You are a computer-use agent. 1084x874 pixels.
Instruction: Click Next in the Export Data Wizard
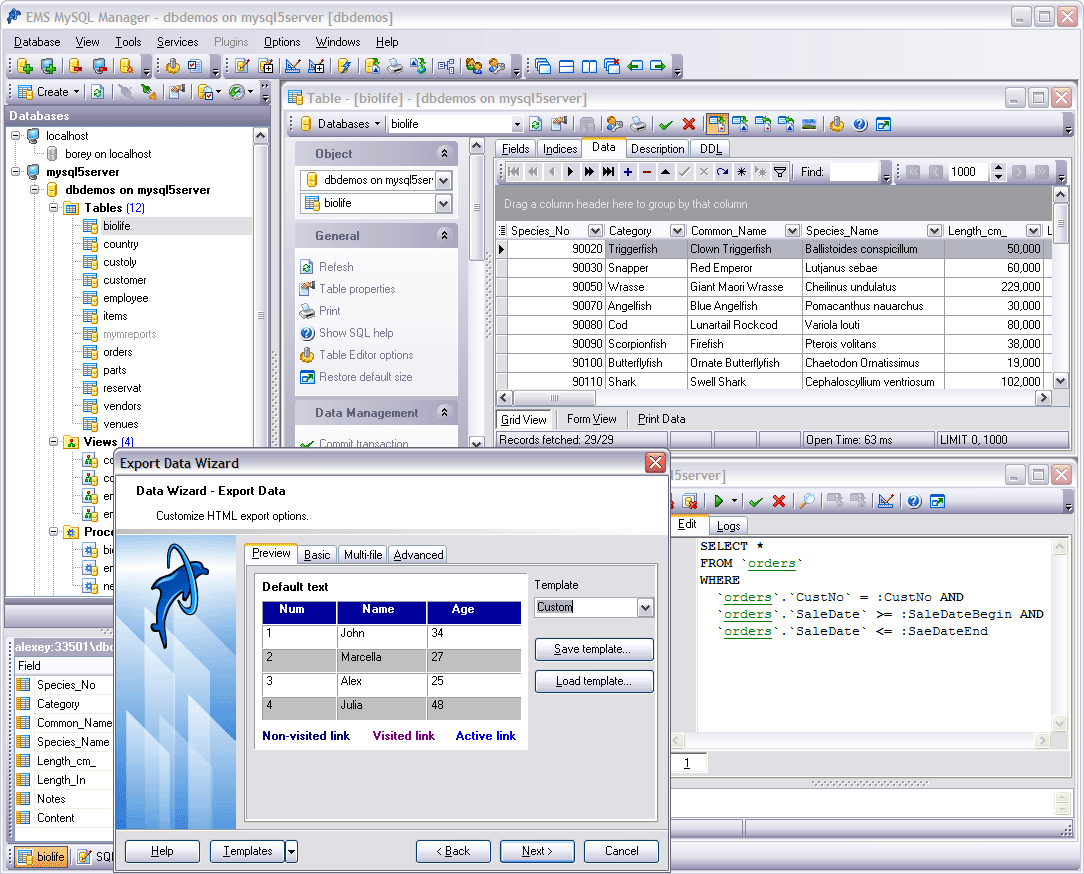[x=537, y=851]
